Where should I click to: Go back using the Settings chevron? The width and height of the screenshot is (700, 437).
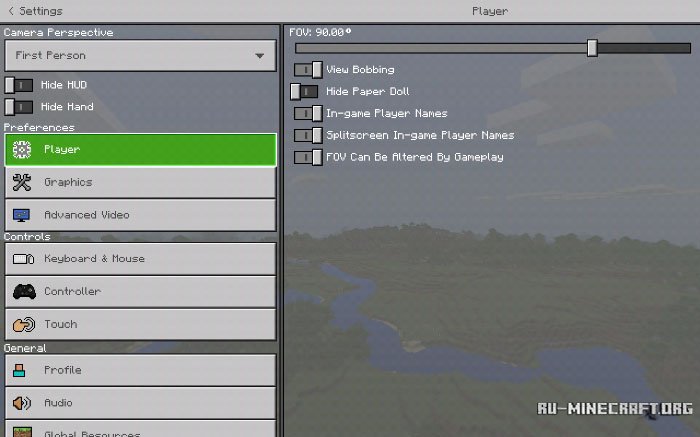click(x=11, y=11)
